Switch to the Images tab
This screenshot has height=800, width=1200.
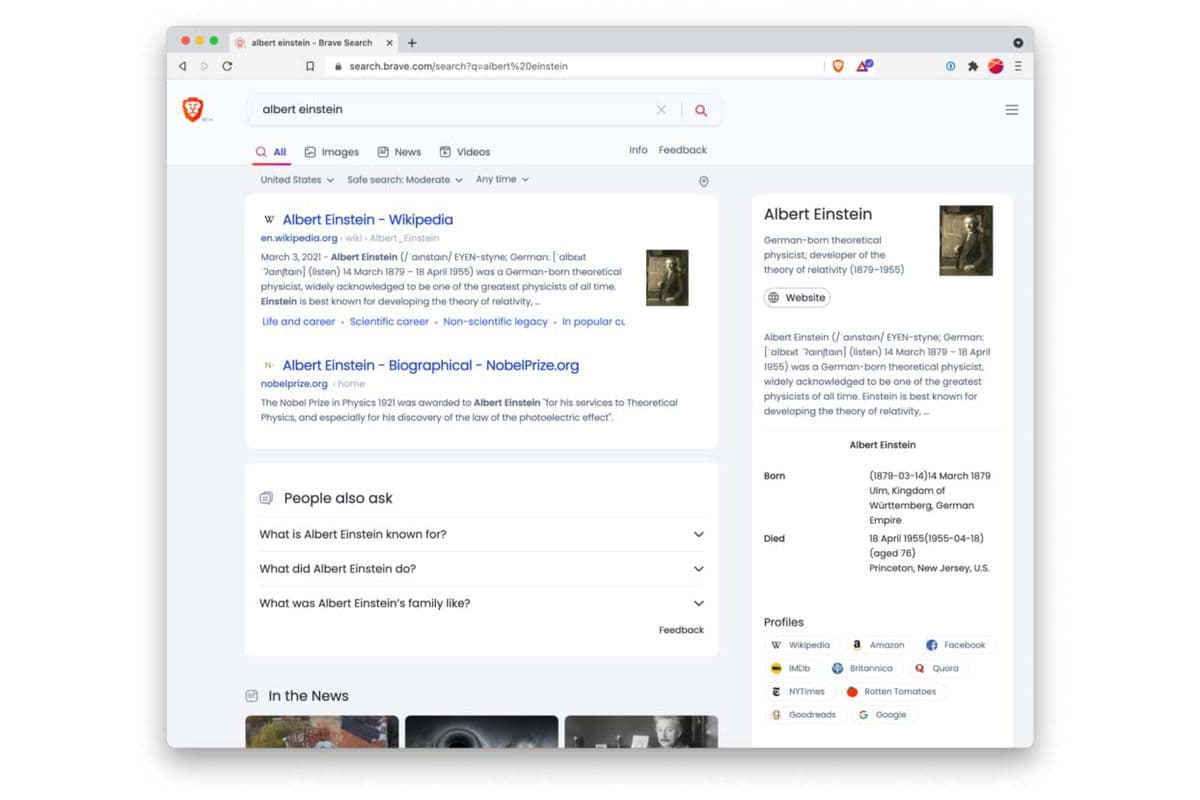click(332, 152)
